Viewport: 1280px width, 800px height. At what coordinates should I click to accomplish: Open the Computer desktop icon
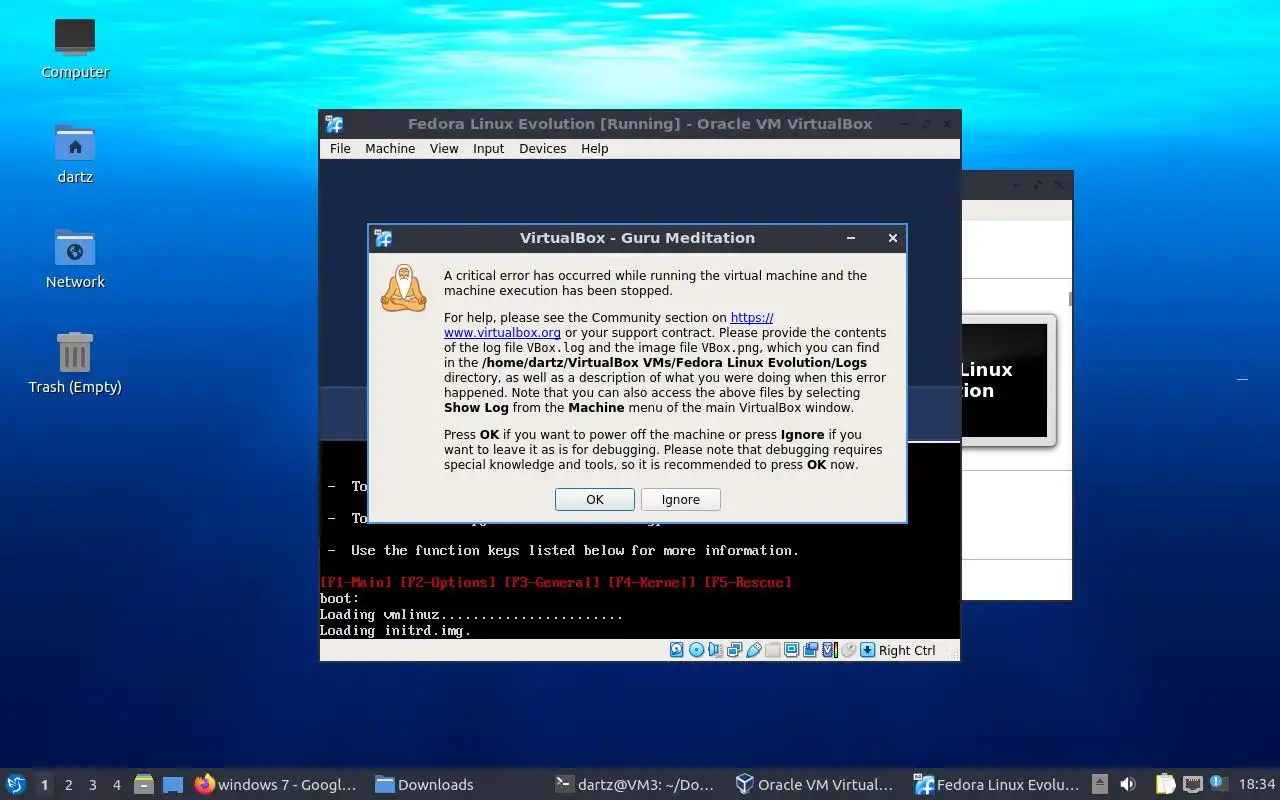point(75,48)
